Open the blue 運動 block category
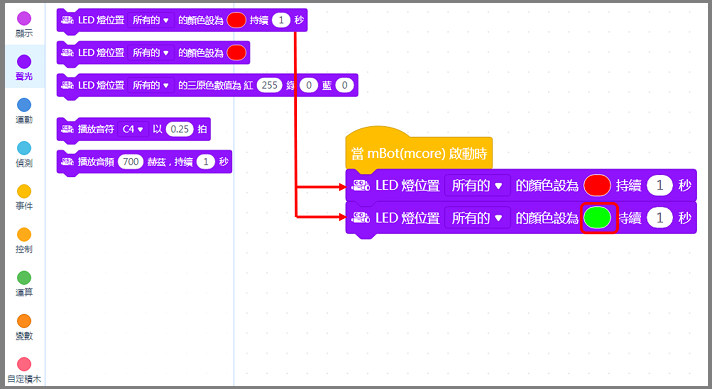This screenshot has width=712, height=389. 24,105
